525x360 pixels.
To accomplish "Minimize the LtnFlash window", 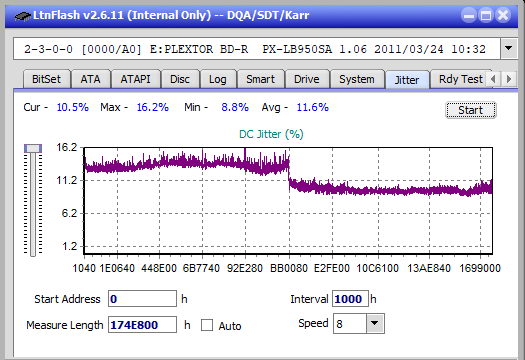I will [469, 15].
